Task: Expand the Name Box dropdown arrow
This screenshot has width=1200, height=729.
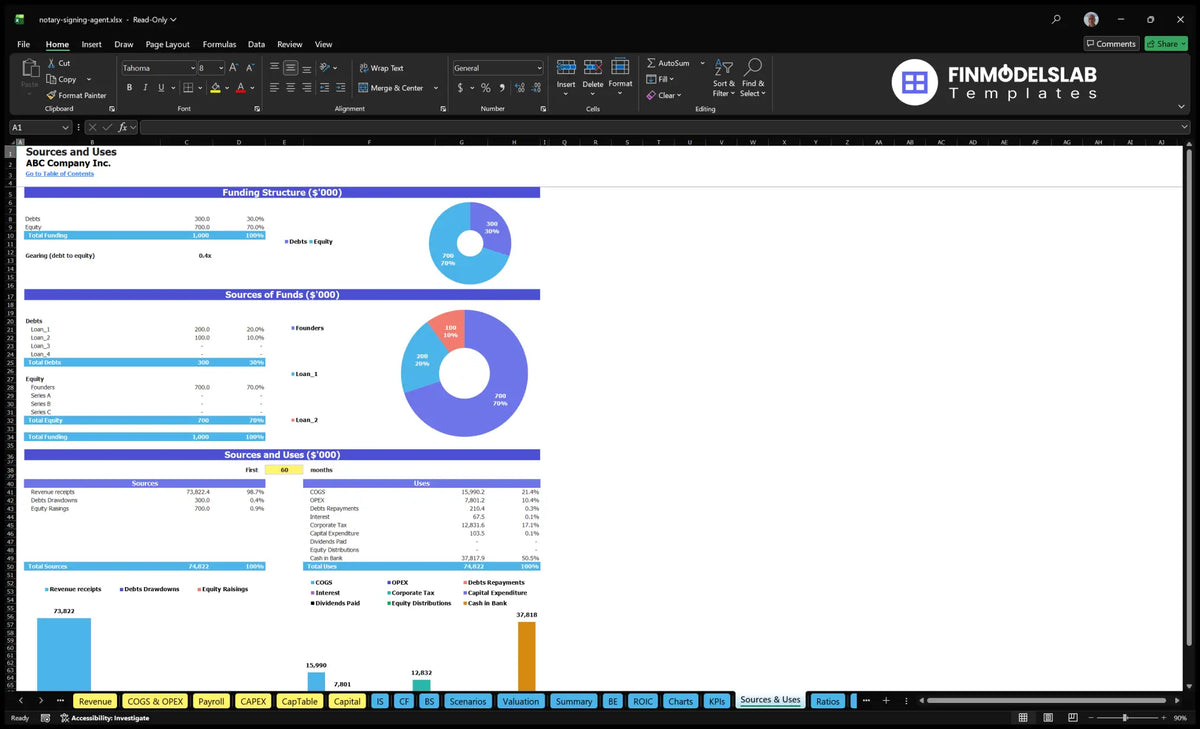Action: coord(66,127)
